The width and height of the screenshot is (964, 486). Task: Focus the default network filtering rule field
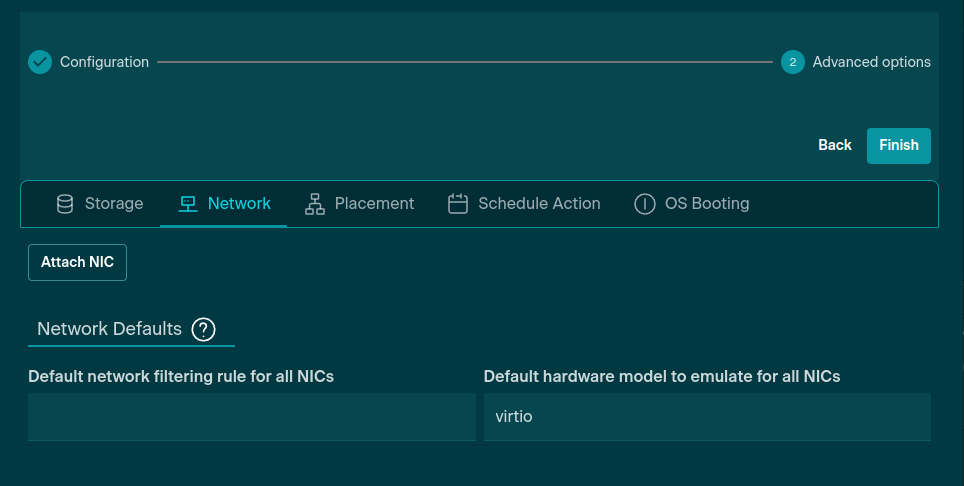pyautogui.click(x=251, y=416)
